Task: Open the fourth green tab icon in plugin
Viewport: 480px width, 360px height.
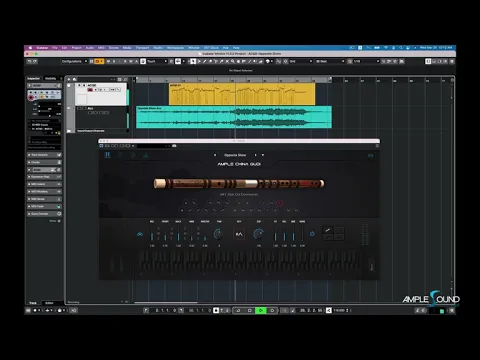Action: pyautogui.click(x=146, y=155)
